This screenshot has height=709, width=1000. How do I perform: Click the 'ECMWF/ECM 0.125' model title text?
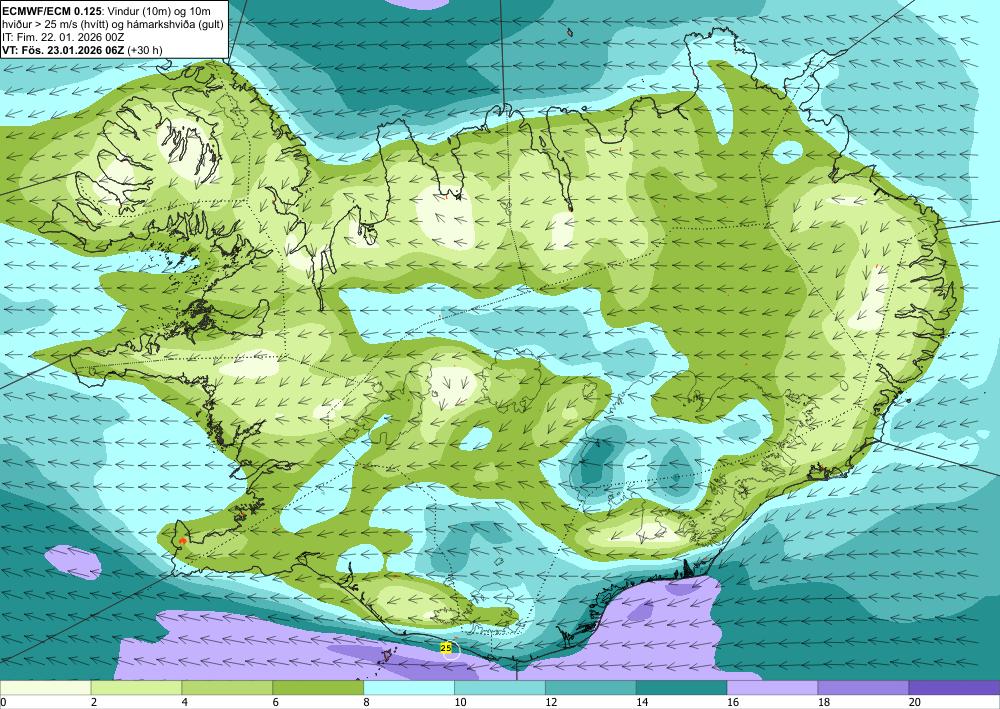click(x=51, y=11)
